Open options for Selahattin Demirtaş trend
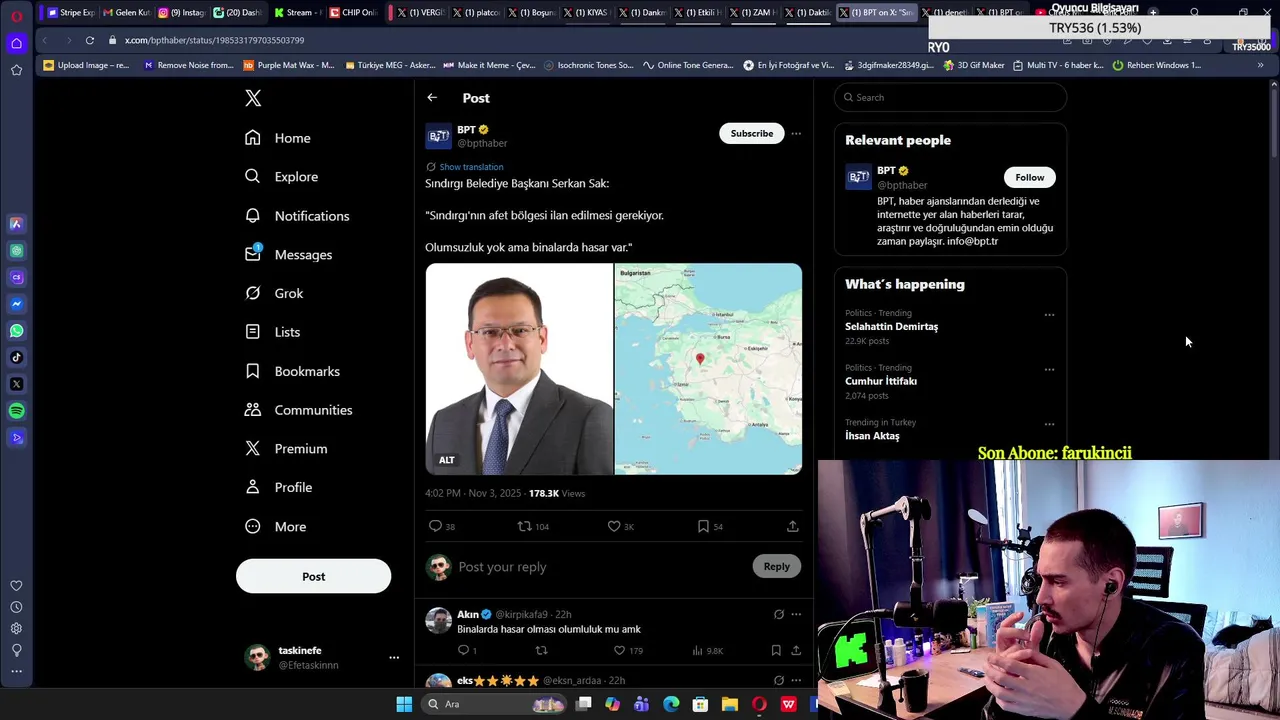The width and height of the screenshot is (1280, 720). (1049, 315)
